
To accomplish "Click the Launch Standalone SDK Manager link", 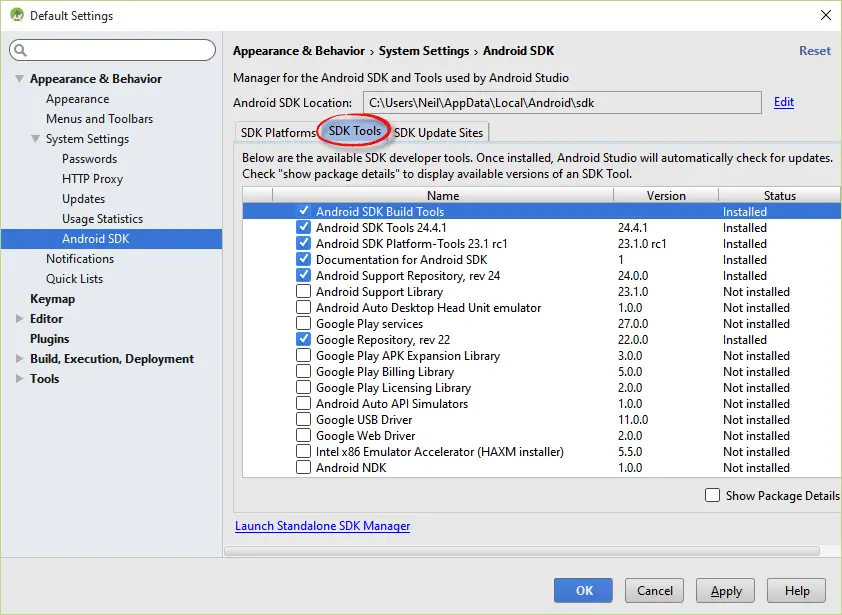I will [x=322, y=526].
